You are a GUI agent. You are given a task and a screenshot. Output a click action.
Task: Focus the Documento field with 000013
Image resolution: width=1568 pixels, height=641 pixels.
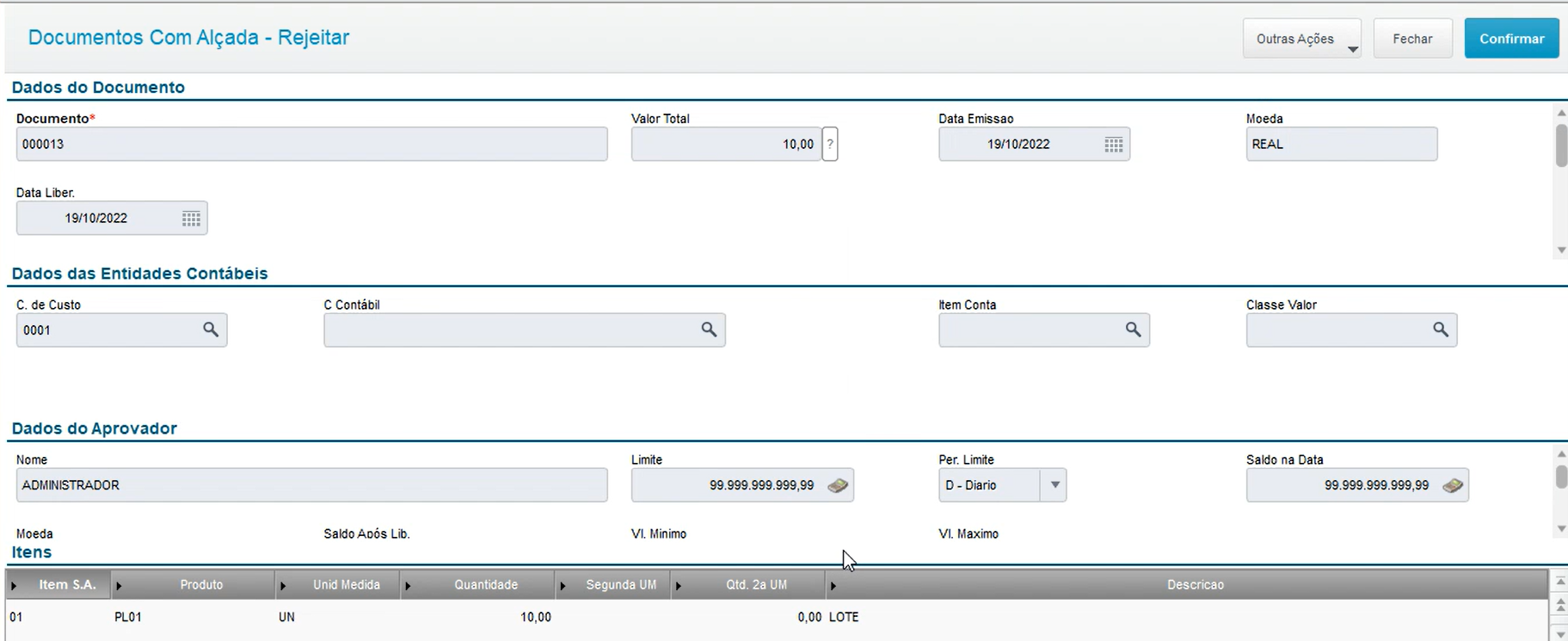(x=312, y=145)
